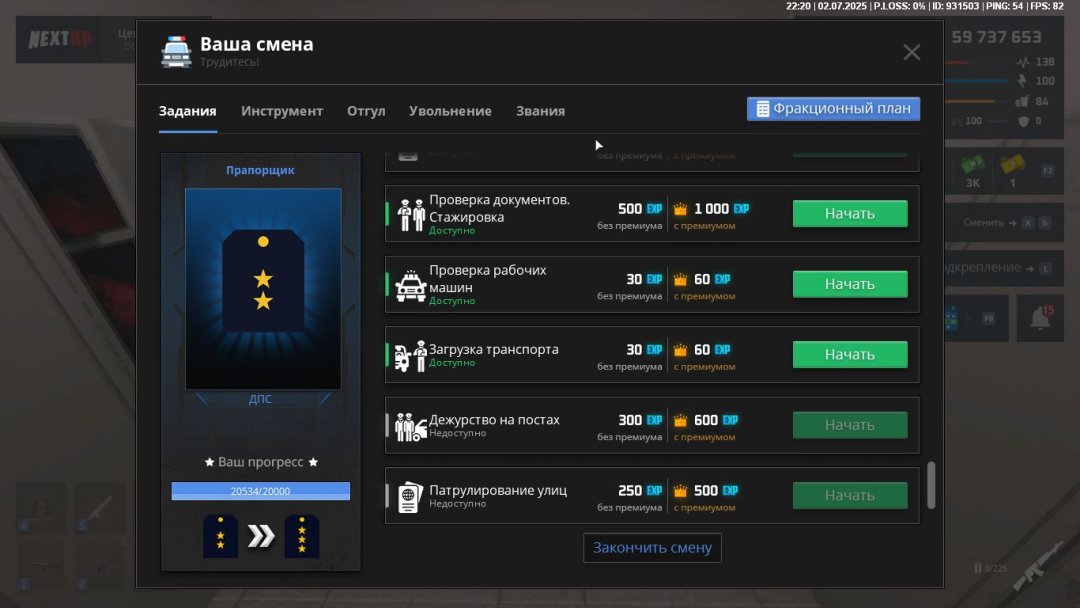This screenshot has width=1080, height=608.
Task: Start Загрузка транспорта task
Action: 850,354
